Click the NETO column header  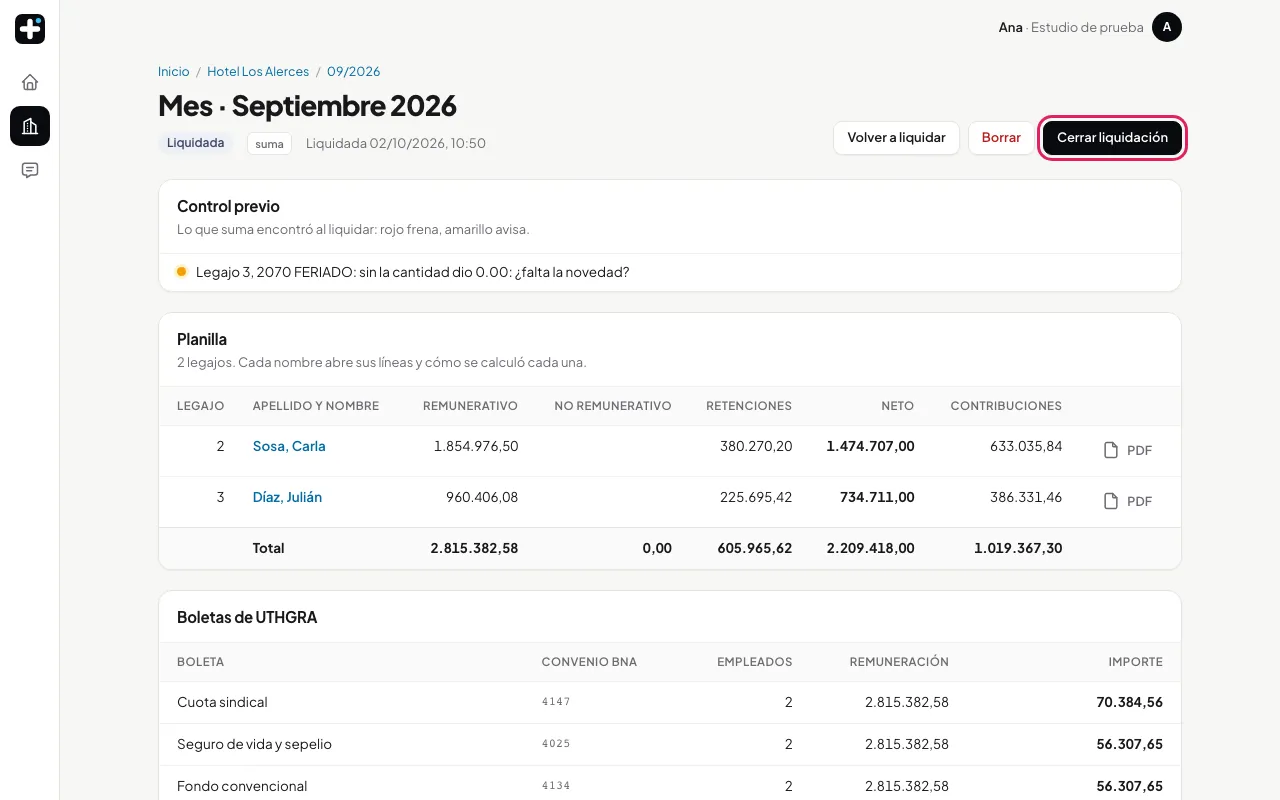click(x=897, y=406)
